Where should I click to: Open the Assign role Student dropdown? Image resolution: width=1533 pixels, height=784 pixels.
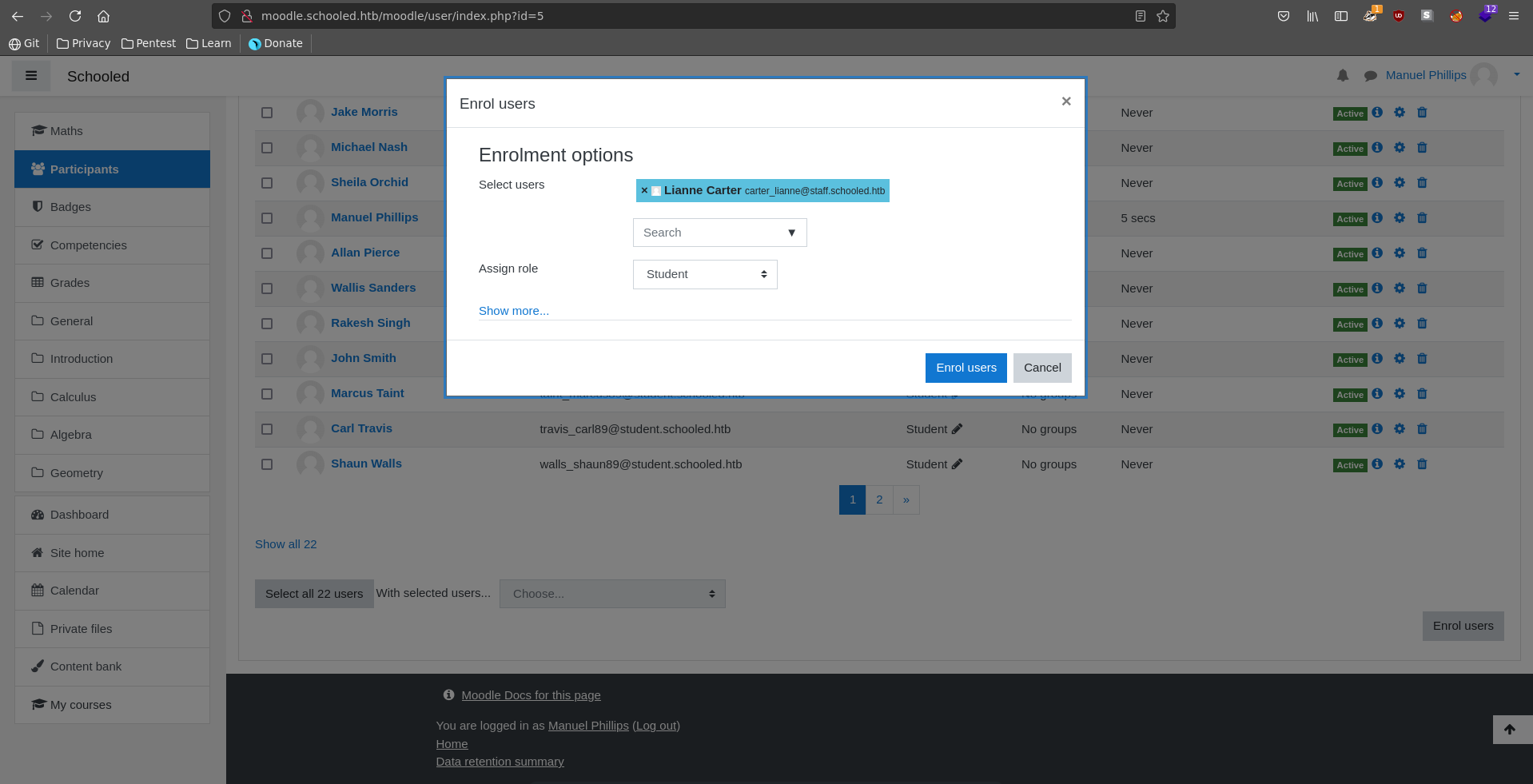[x=704, y=274]
